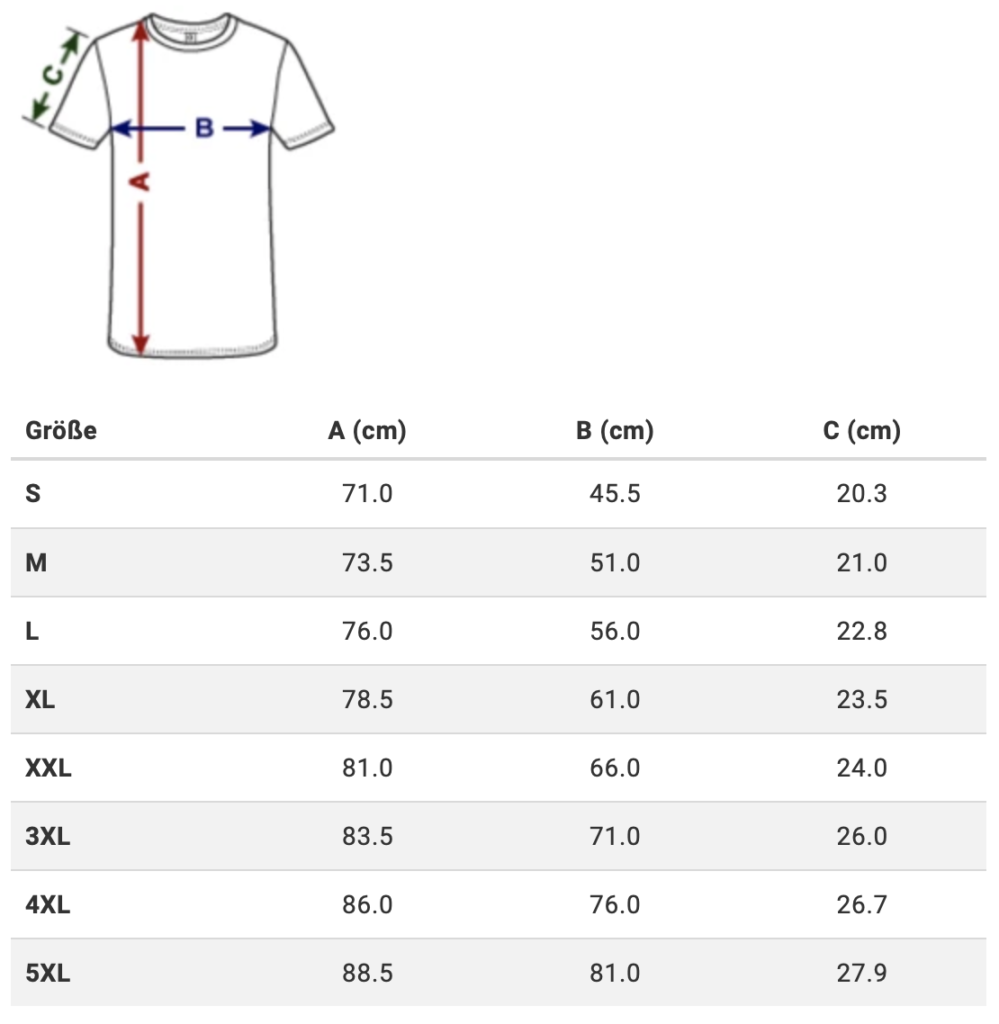Select the 4XL size row label
Viewport: 999px width, 1024px height.
pyautogui.click(x=48, y=905)
